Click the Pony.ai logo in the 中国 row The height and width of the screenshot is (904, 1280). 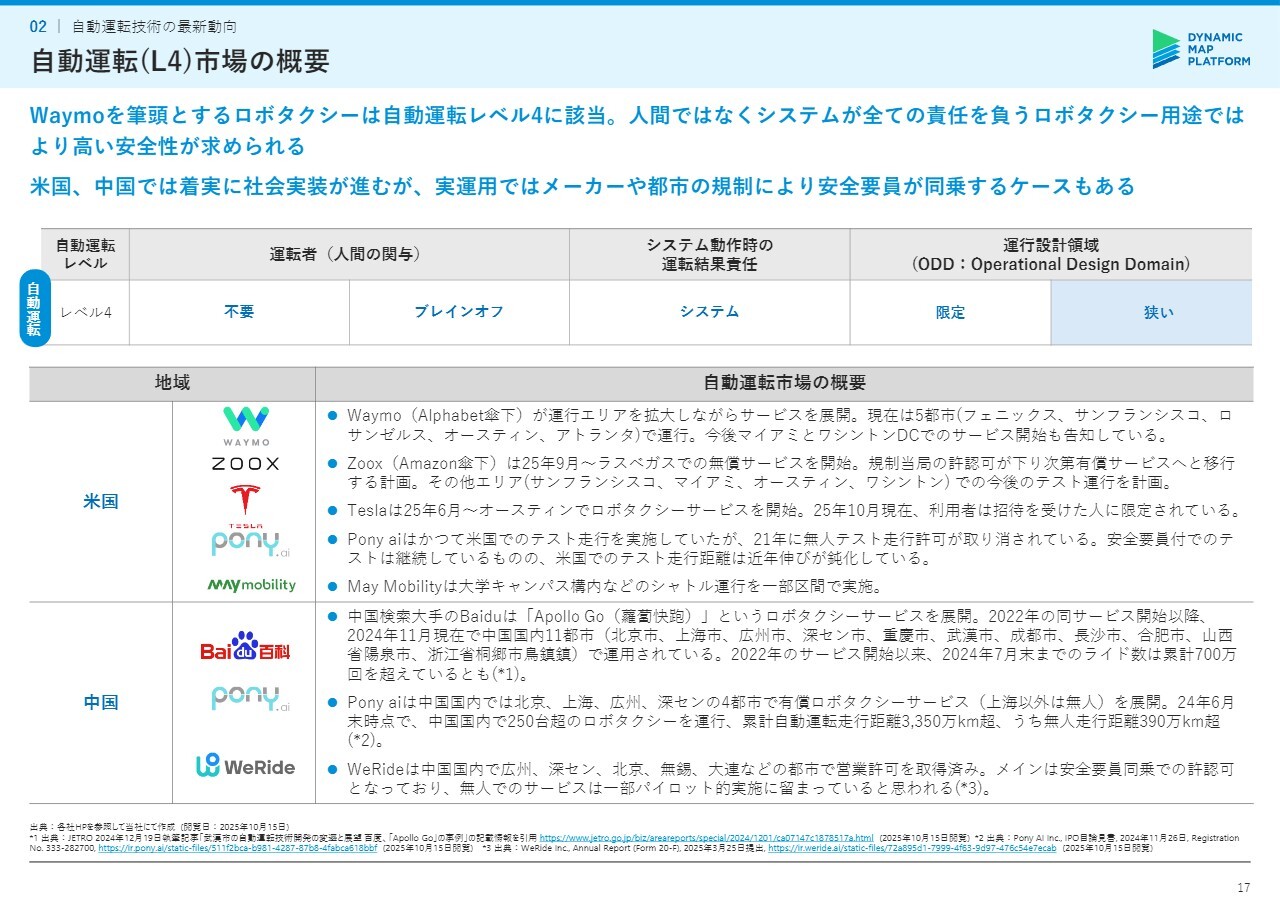coord(250,698)
